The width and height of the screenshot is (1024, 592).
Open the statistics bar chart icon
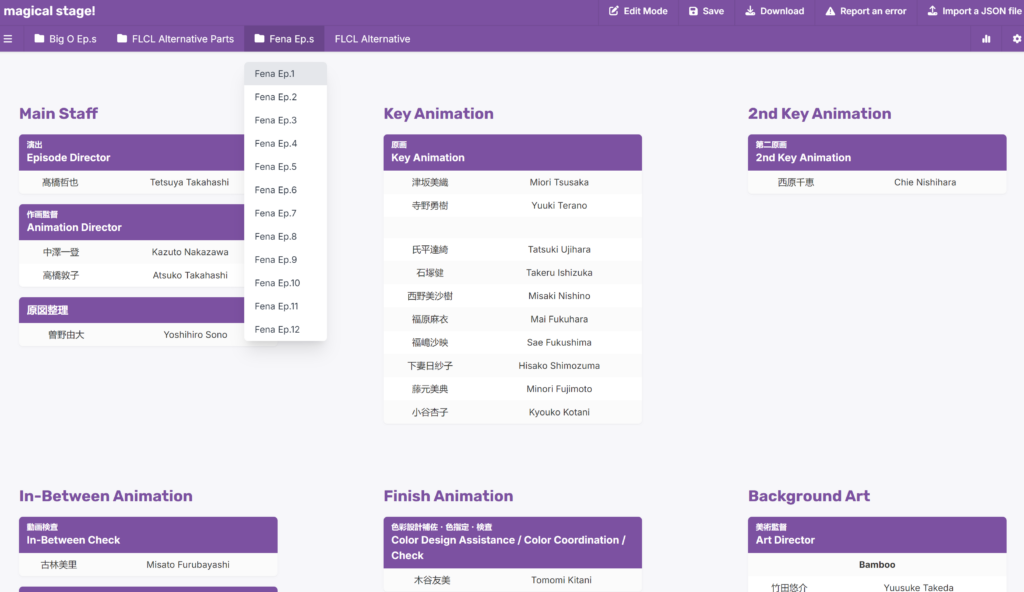(x=986, y=39)
